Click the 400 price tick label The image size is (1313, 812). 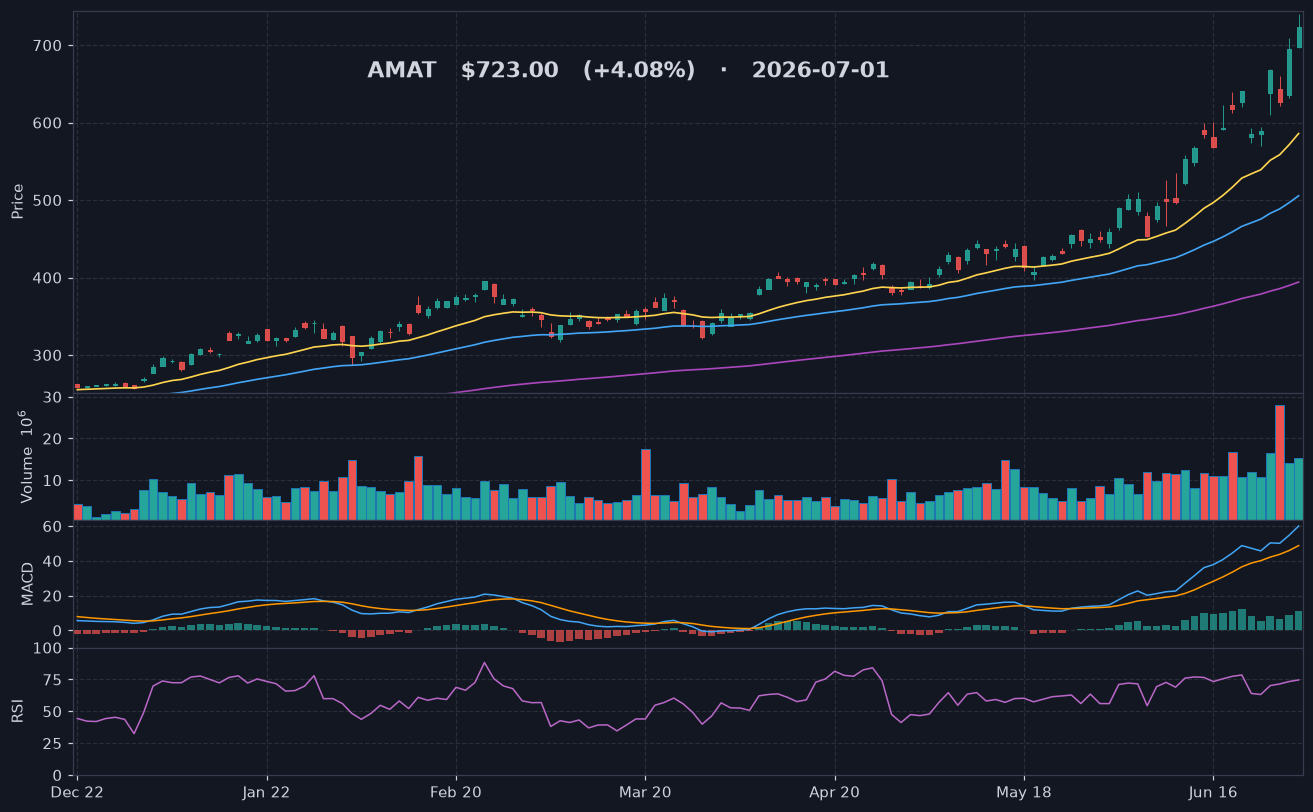tap(49, 279)
